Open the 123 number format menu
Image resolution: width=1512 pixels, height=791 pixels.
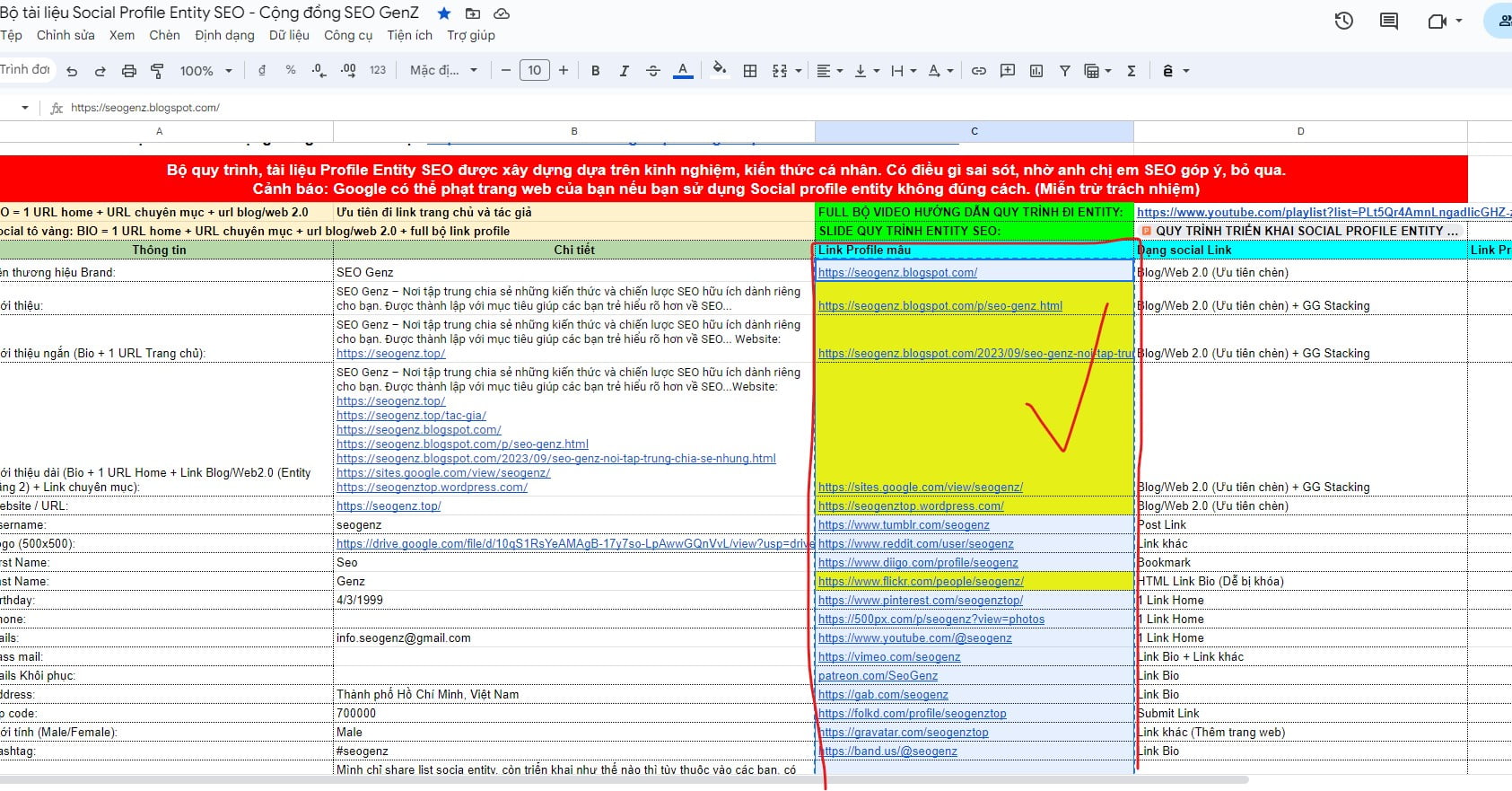tap(378, 71)
